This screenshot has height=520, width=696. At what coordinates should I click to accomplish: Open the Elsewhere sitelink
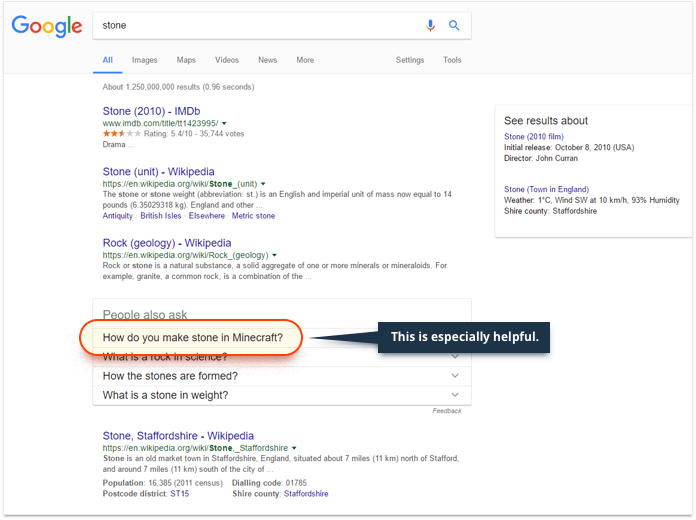[x=207, y=216]
